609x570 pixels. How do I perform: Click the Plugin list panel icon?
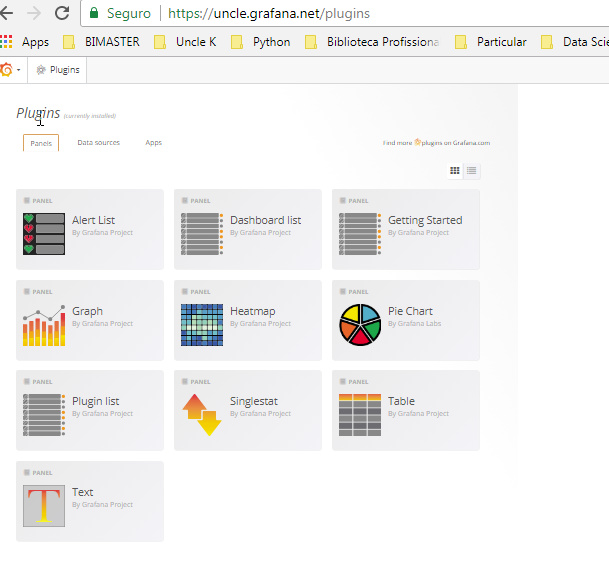point(44,415)
